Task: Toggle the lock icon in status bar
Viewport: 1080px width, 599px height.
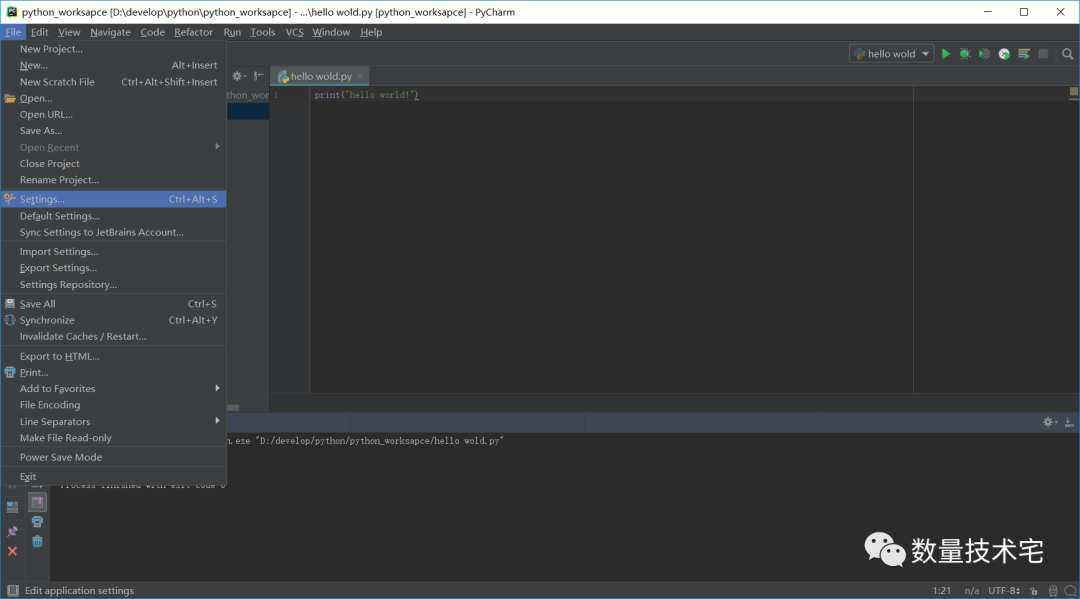Action: click(x=1033, y=591)
